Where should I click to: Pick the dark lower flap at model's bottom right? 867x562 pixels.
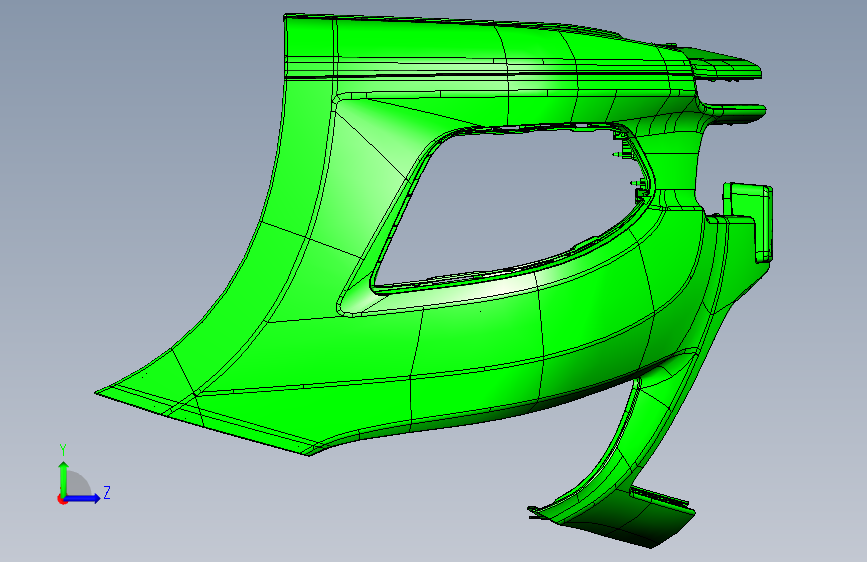pos(636,519)
